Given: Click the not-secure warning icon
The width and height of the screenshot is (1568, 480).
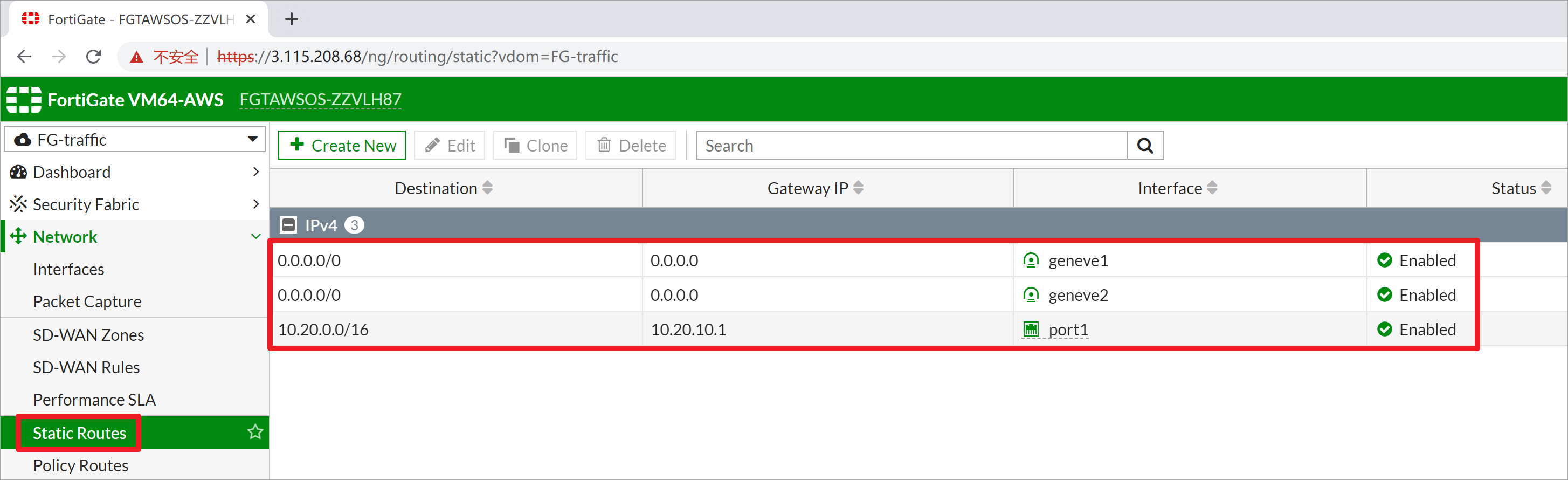Looking at the screenshot, I should pos(136,57).
